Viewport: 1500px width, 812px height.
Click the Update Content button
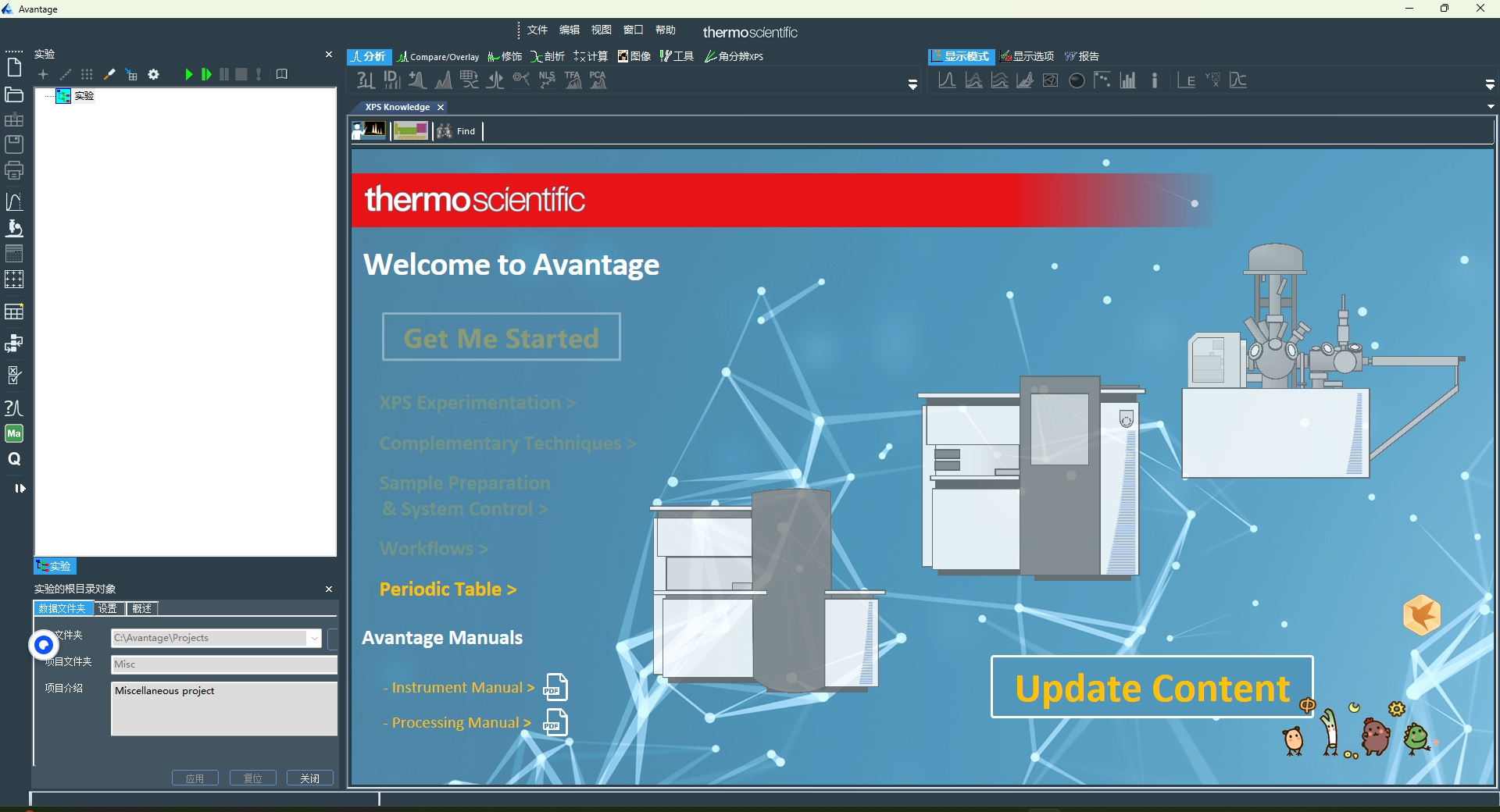coord(1152,687)
